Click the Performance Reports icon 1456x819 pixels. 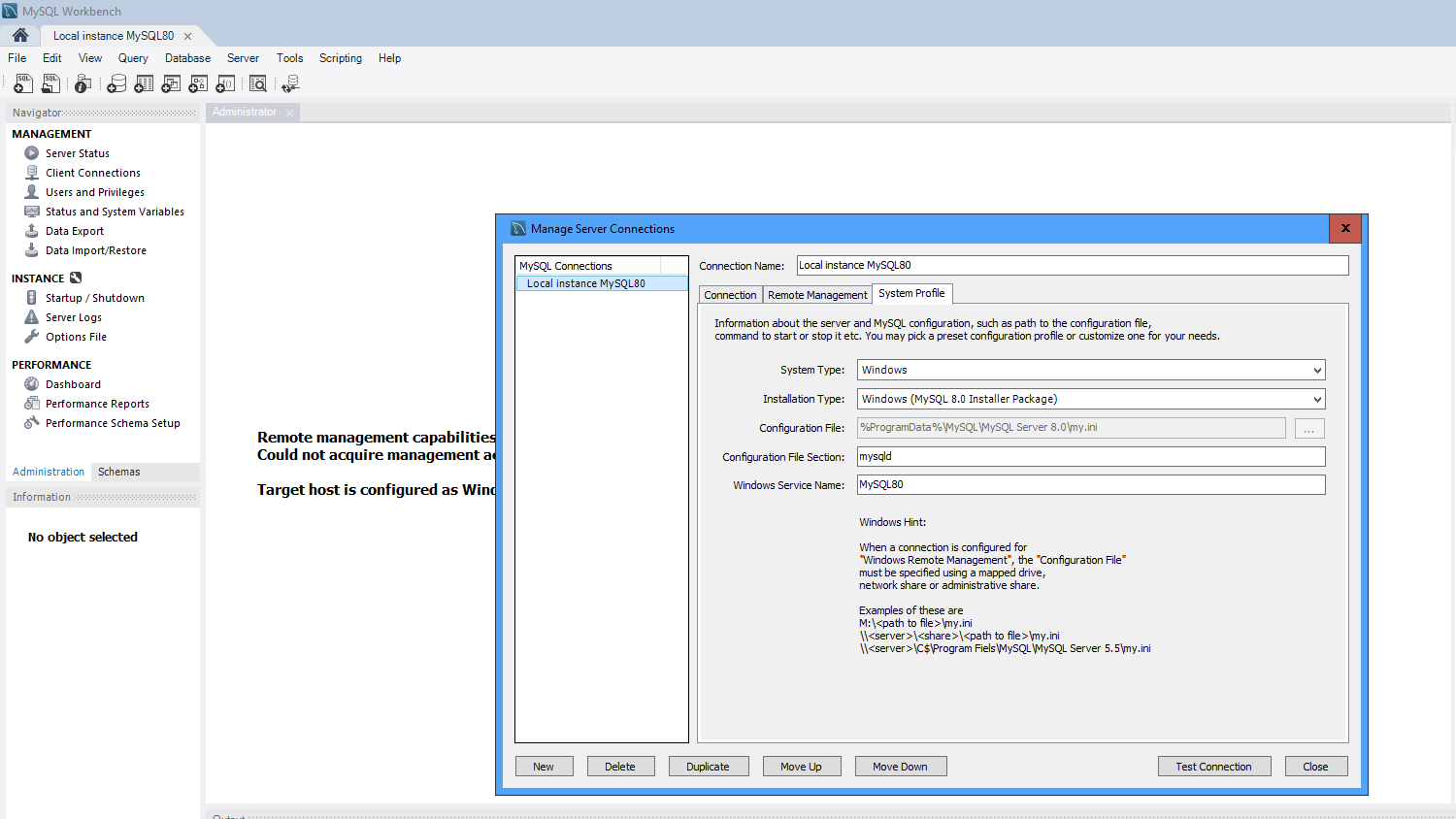tap(32, 404)
